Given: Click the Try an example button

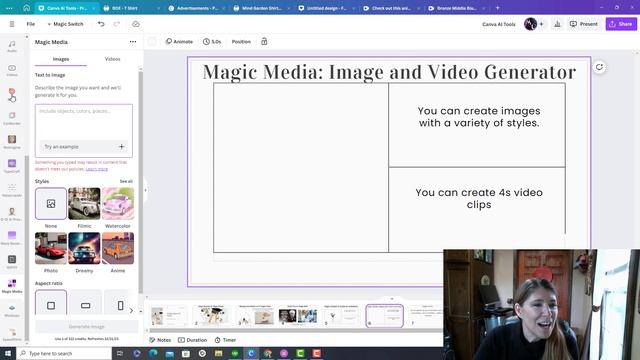Looking at the screenshot, I should [84, 147].
